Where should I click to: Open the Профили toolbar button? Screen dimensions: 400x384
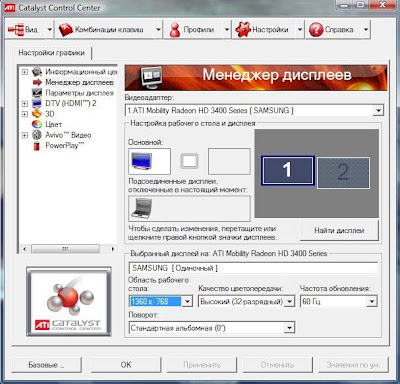pos(194,30)
